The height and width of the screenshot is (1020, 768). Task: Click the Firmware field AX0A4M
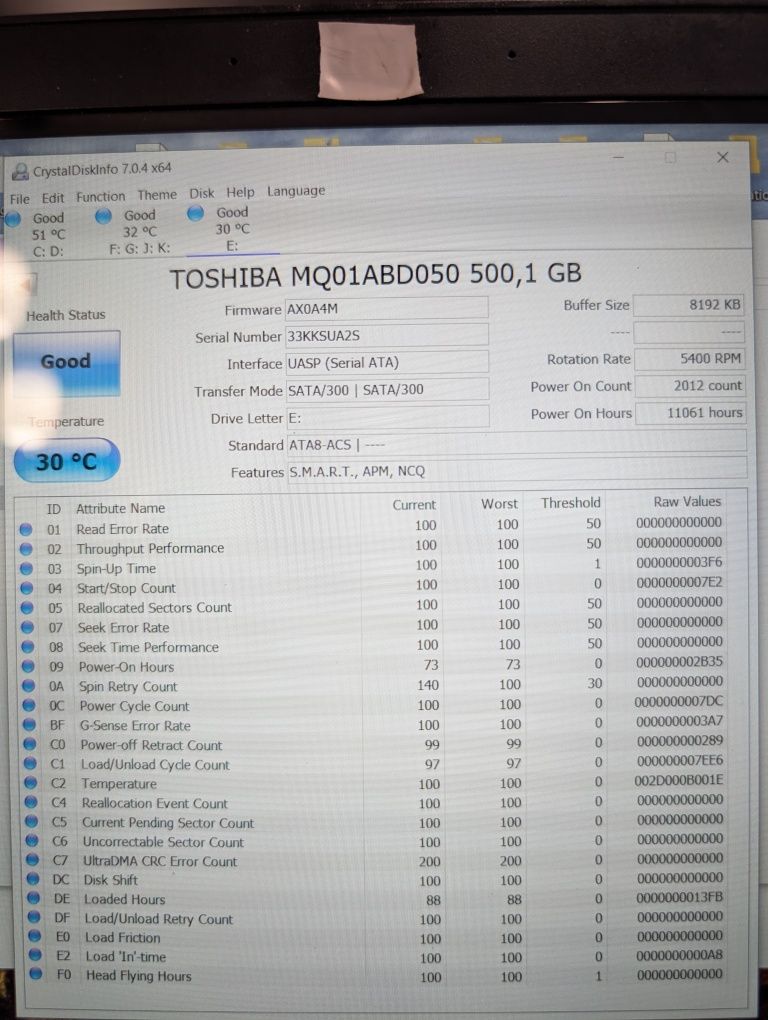click(x=387, y=308)
